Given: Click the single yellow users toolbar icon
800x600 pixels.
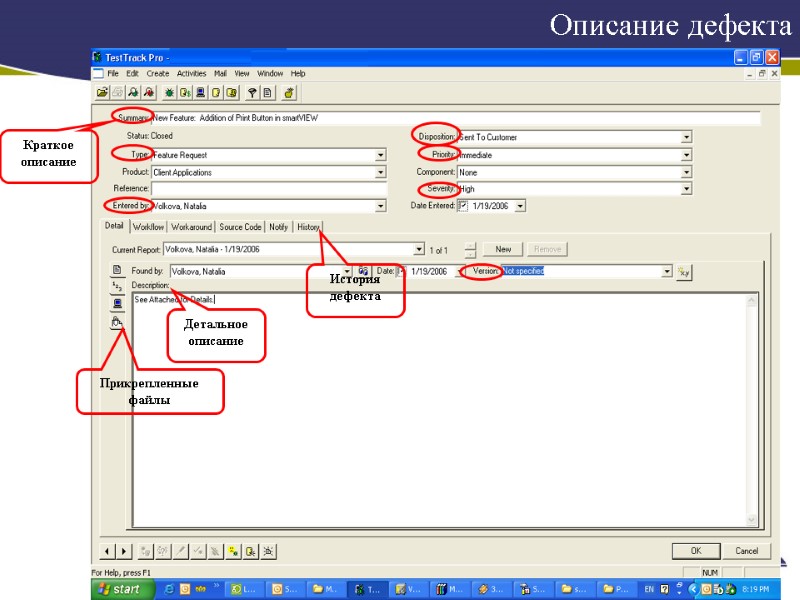Looking at the screenshot, I should (x=216, y=92).
